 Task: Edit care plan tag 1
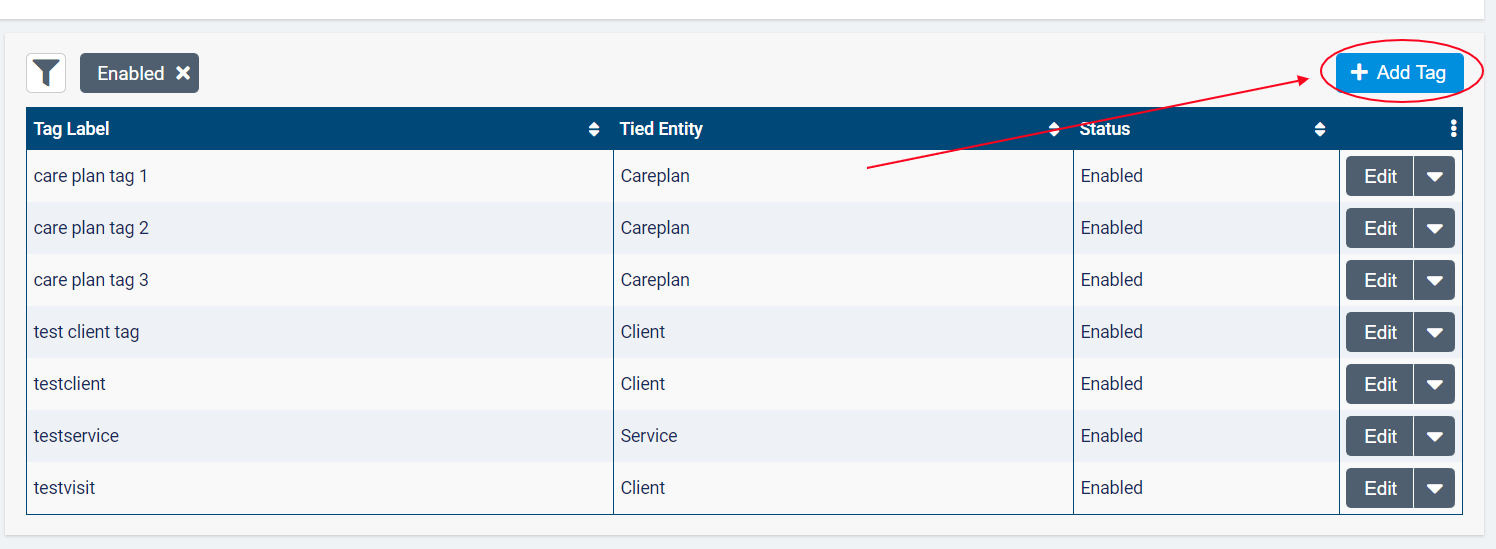(x=1380, y=176)
